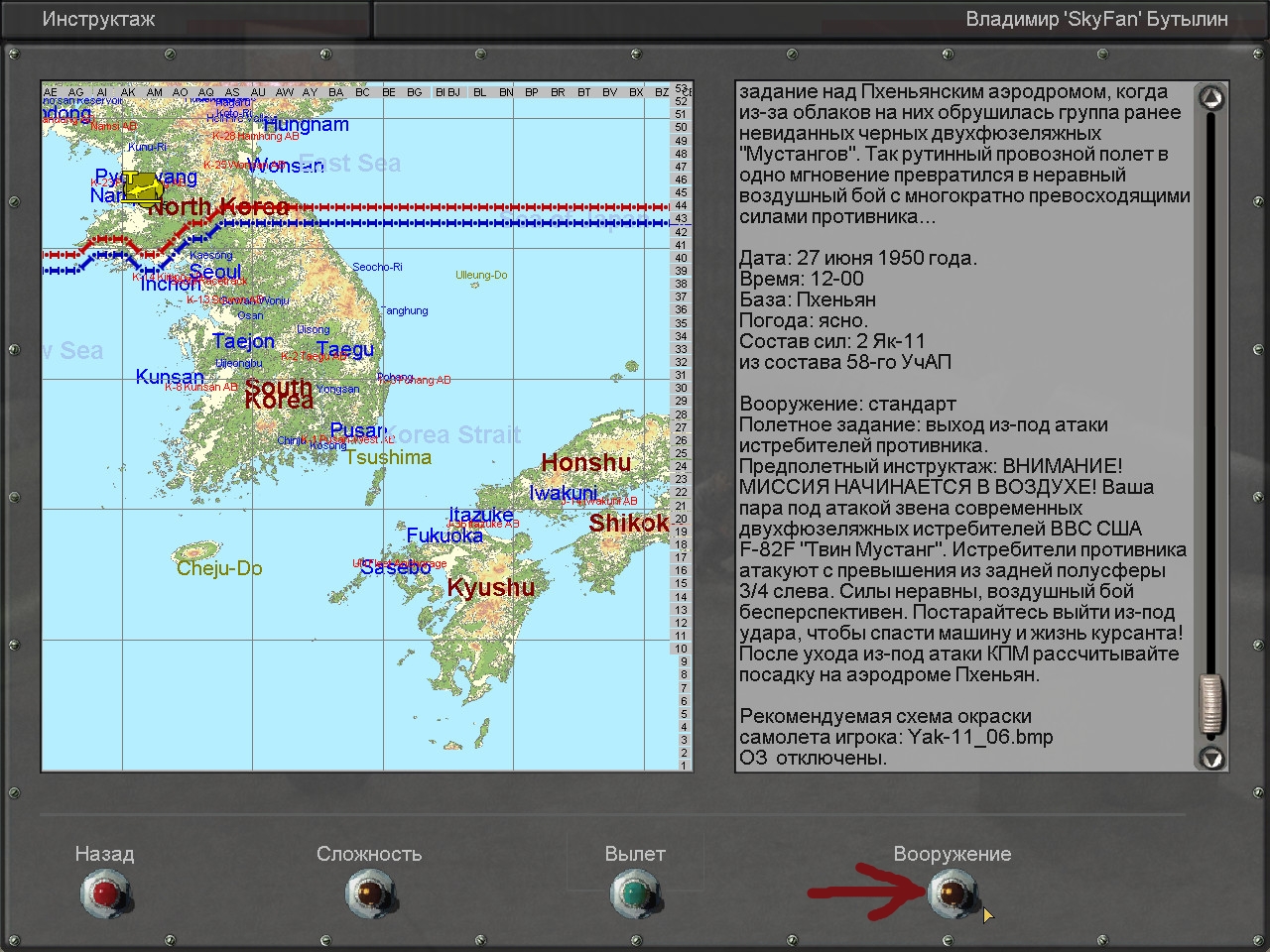1270x952 pixels.
Task: Click the yellow flight marker near Pyongyang
Action: pyautogui.click(x=141, y=186)
